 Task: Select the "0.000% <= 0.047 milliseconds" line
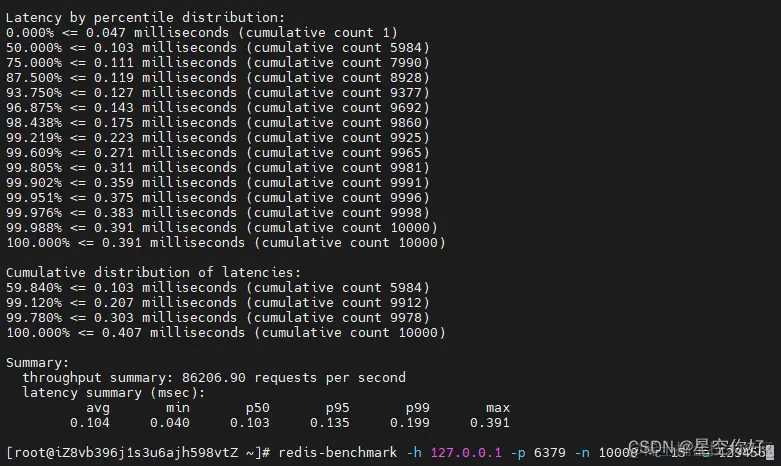click(202, 33)
